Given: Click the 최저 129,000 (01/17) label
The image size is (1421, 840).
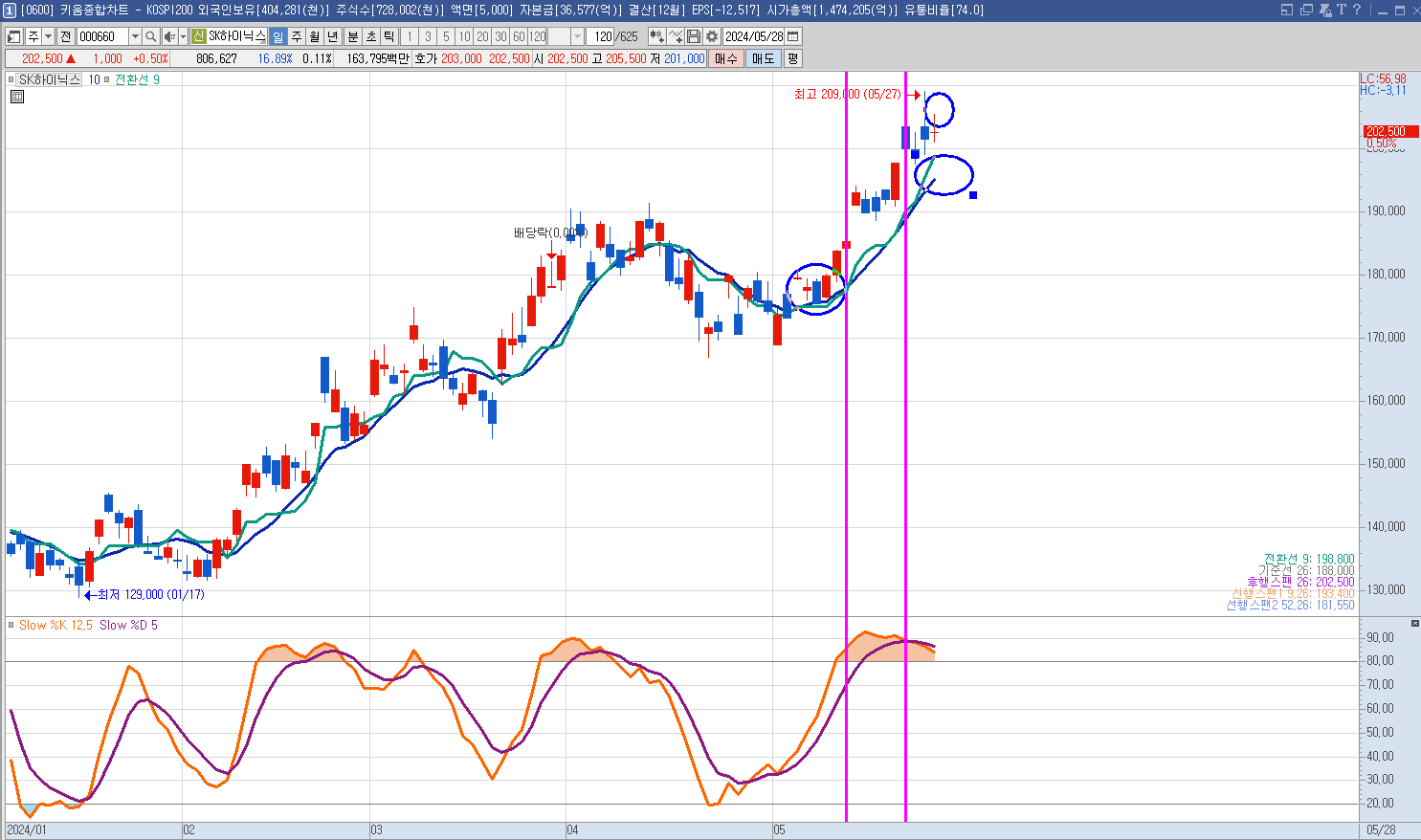Looking at the screenshot, I should coord(150,594).
